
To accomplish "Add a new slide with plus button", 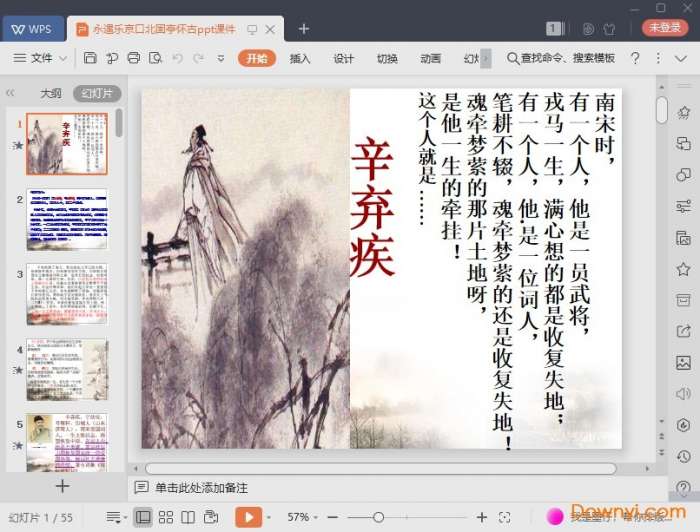I will point(62,486).
